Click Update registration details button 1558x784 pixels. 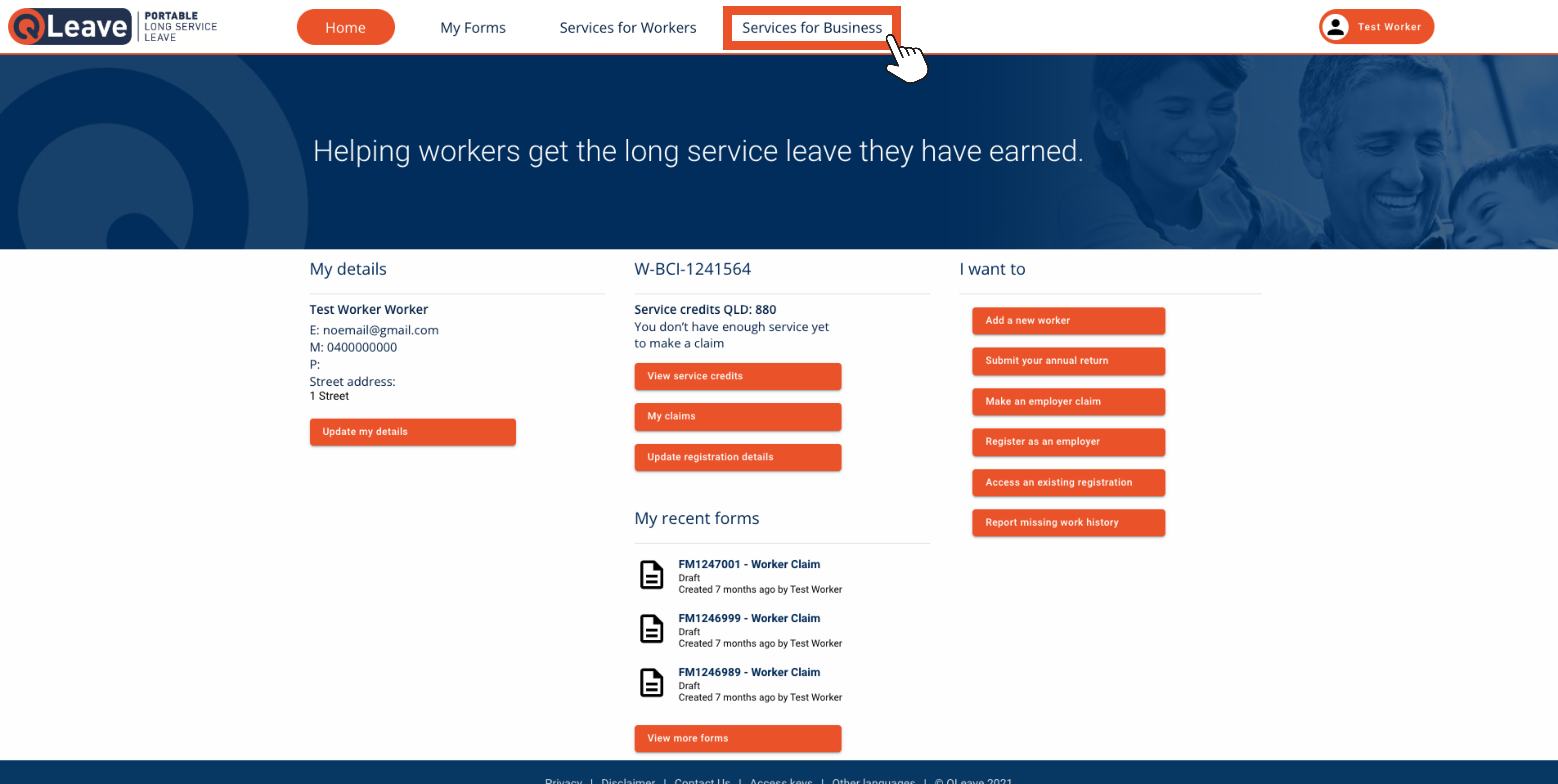point(737,457)
